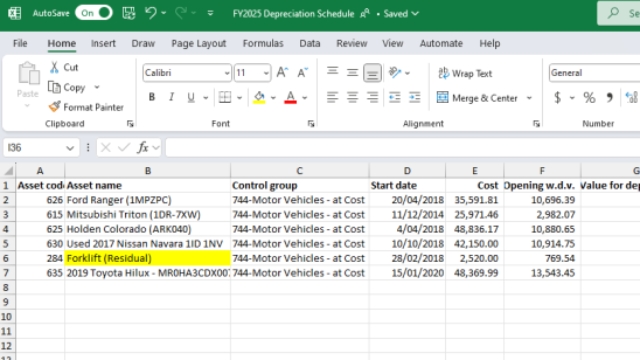Activate the Format Painter

click(x=86, y=107)
